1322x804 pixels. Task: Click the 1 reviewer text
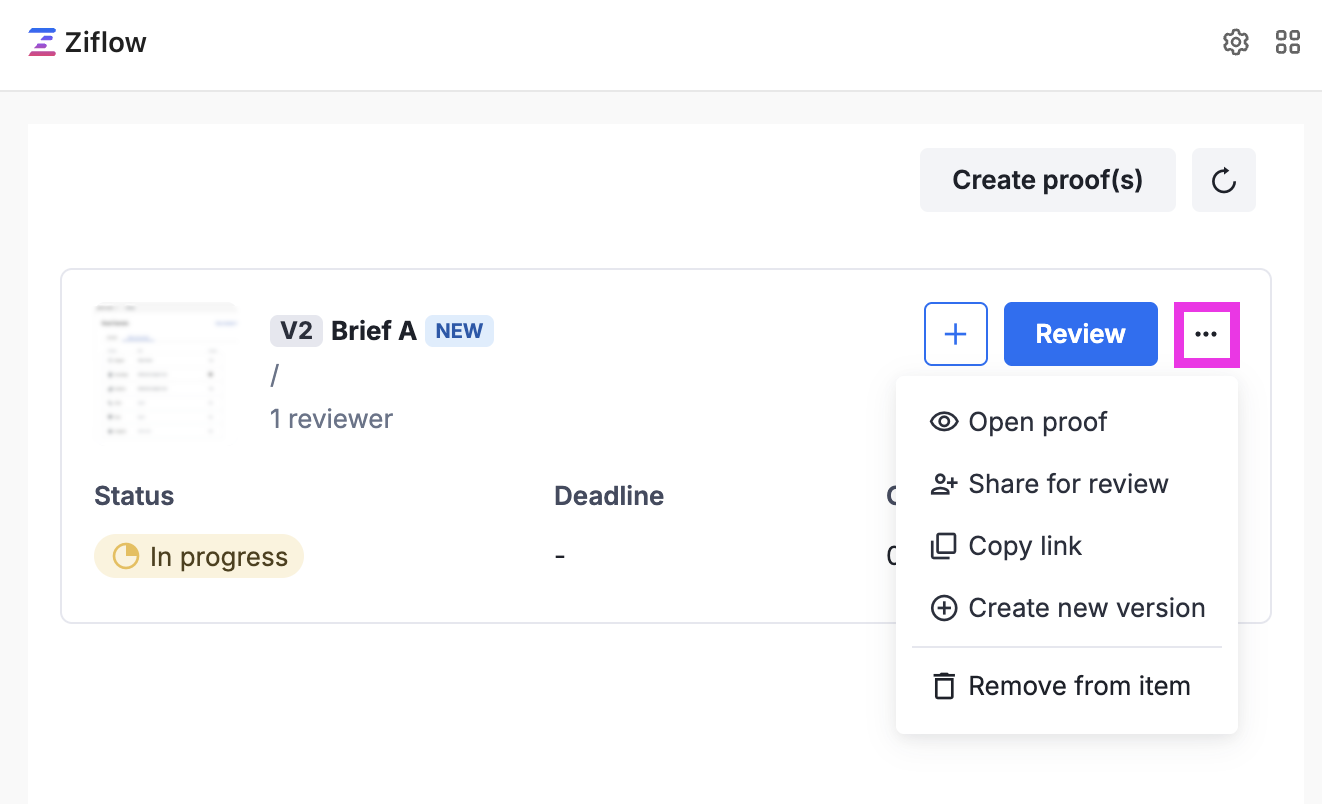pyautogui.click(x=331, y=419)
